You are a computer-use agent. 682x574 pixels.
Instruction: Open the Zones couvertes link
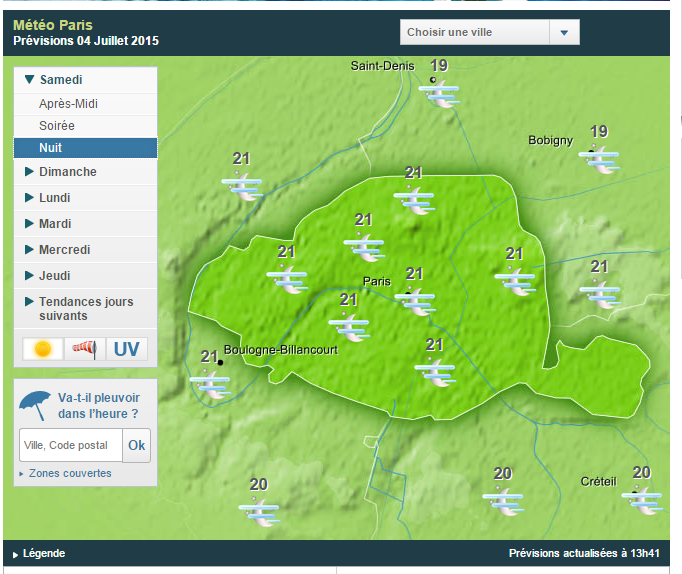70,473
